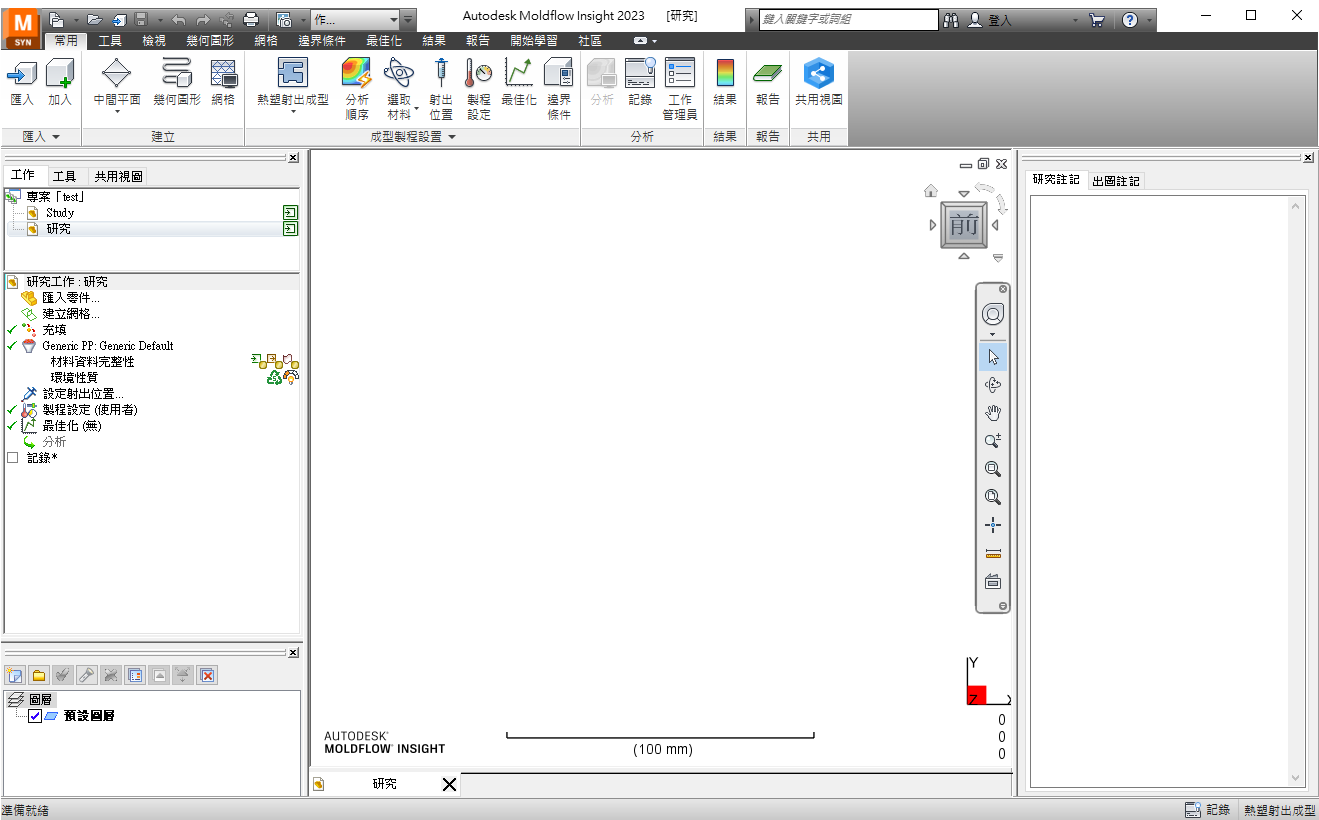Expand the 熱塑射出成型 process dropdown

[x=293, y=112]
